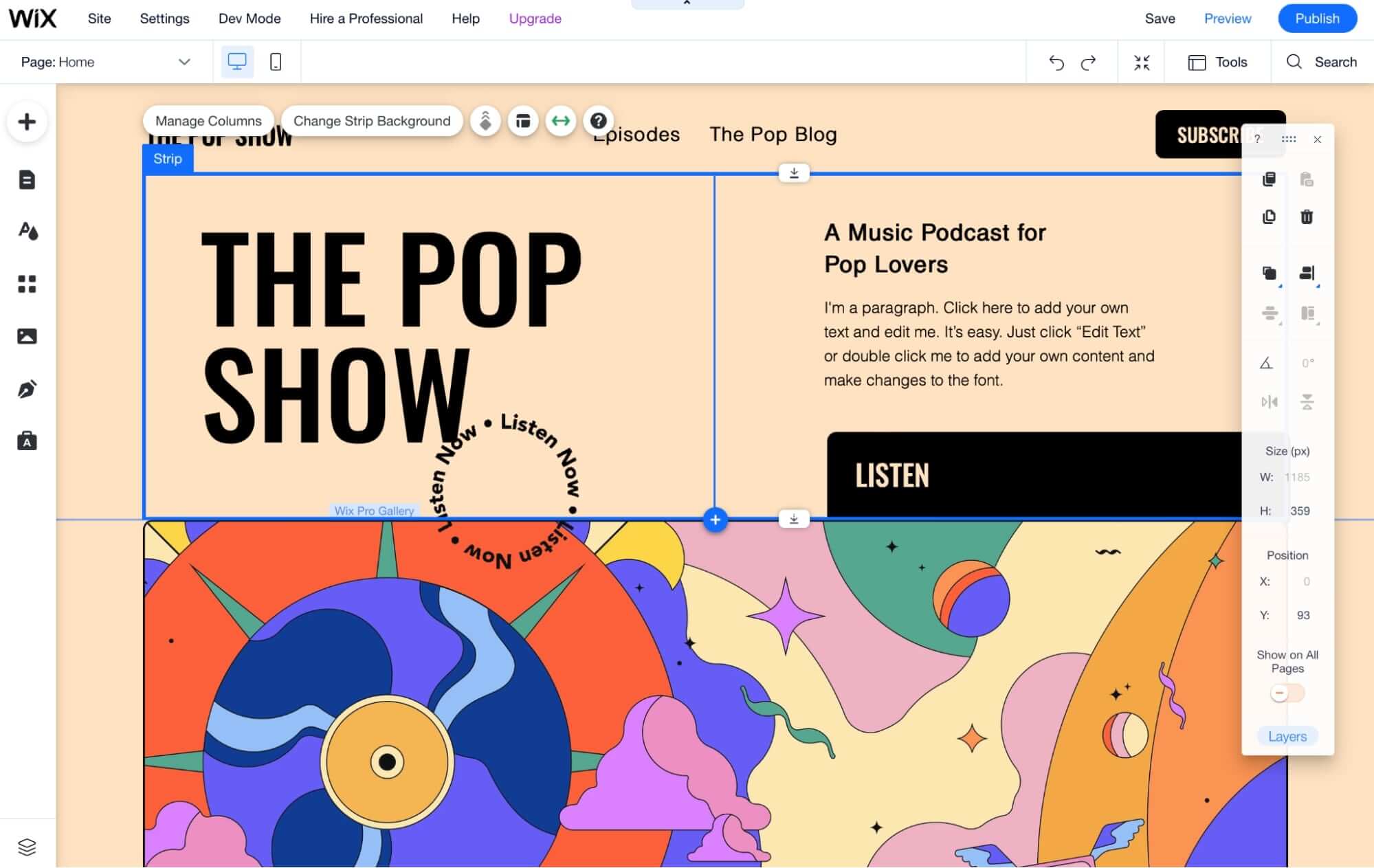Toggle Show on All Pages switch

pos(1287,693)
